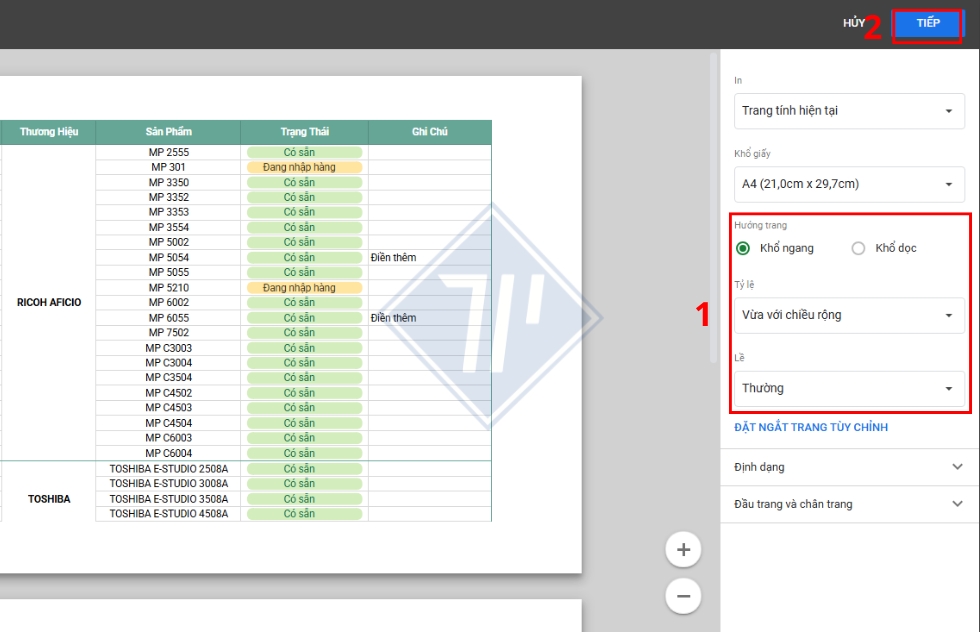Zoom out using the minus icon
This screenshot has height=632, width=980.
point(683,595)
